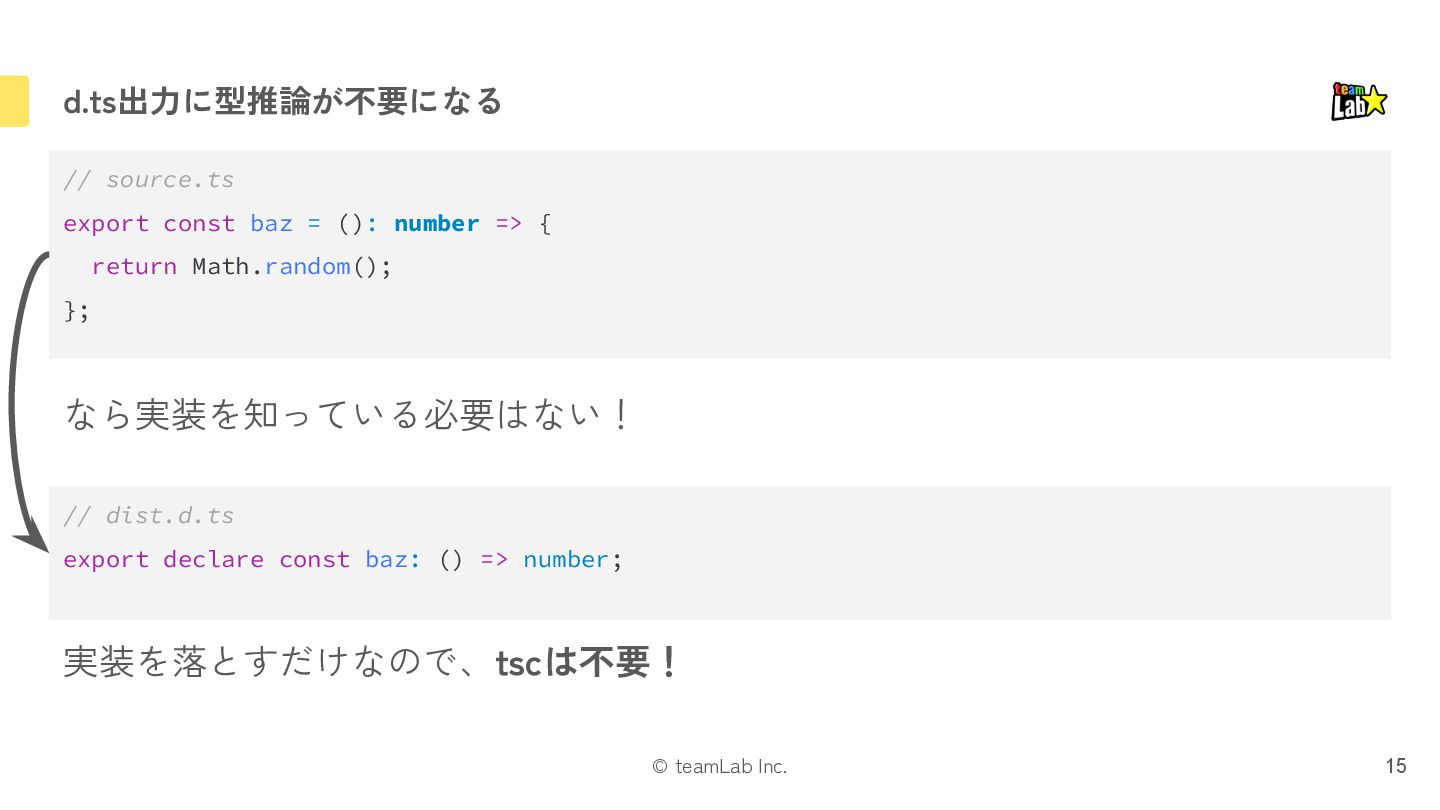The image size is (1440, 810).
Task: Click the sentence "なら実装を知っている必要はない！"
Action: 348,414
